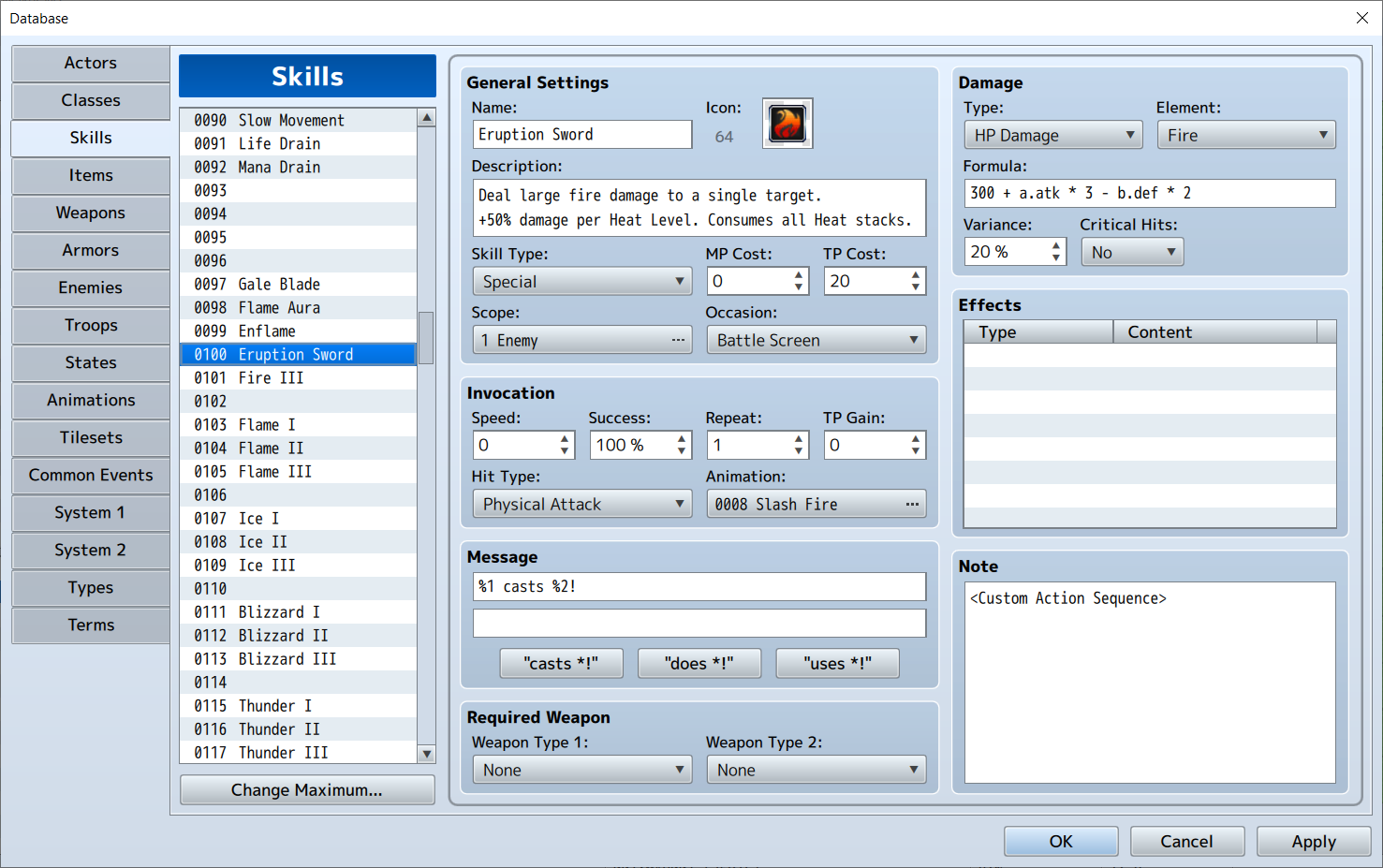Image resolution: width=1383 pixels, height=868 pixels.
Task: Apply changes with the Apply button
Action: pos(1312,841)
